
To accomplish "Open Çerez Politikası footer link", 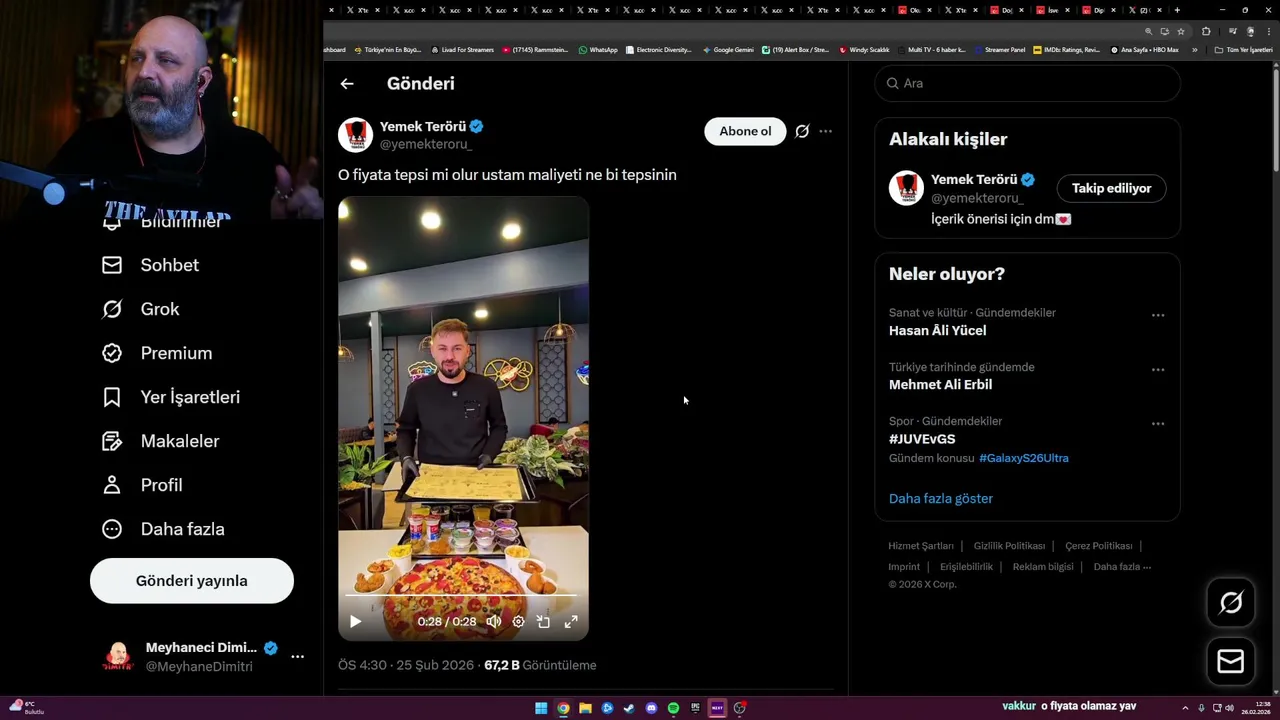I will pos(1098,546).
